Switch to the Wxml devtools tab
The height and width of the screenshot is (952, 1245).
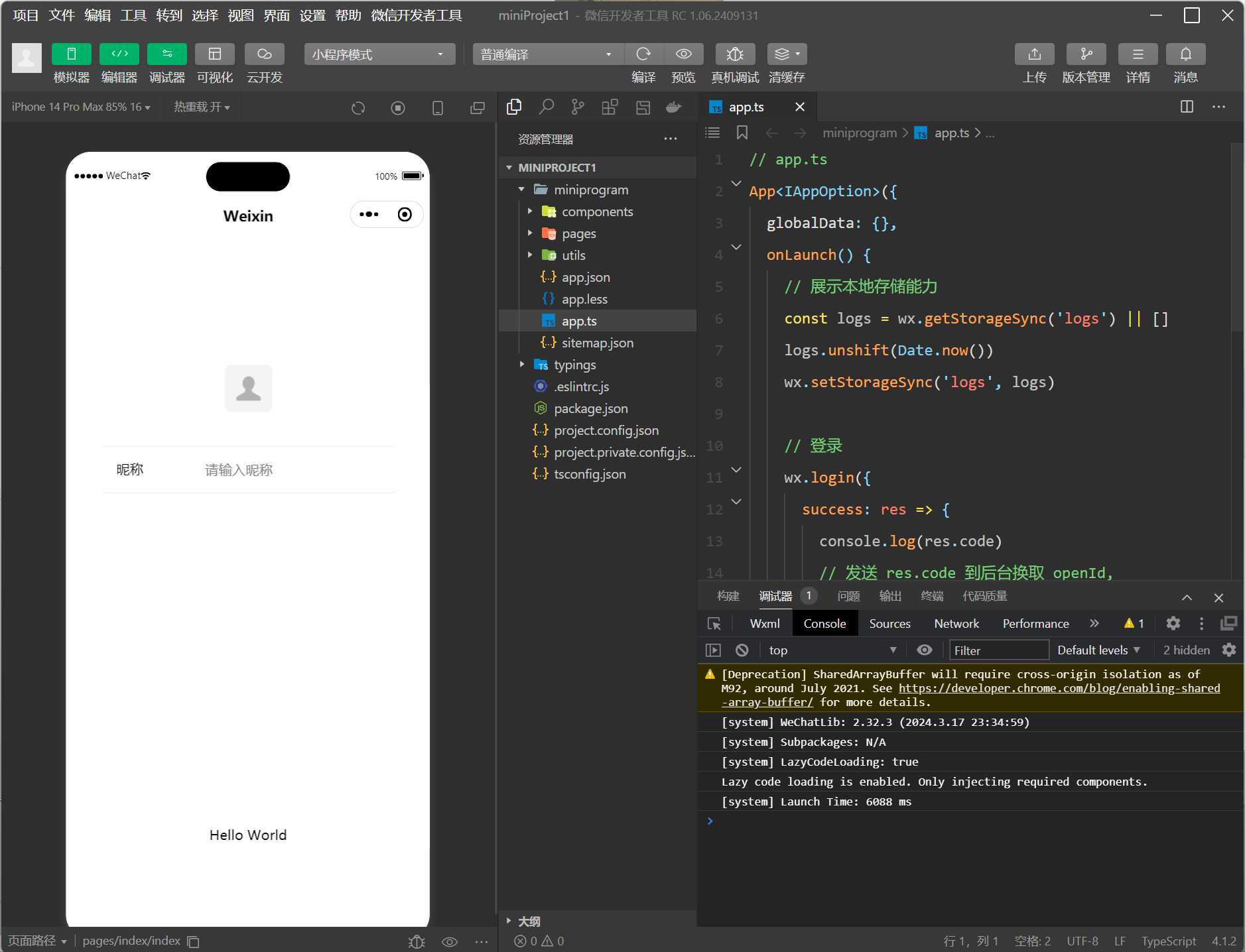pyautogui.click(x=765, y=624)
